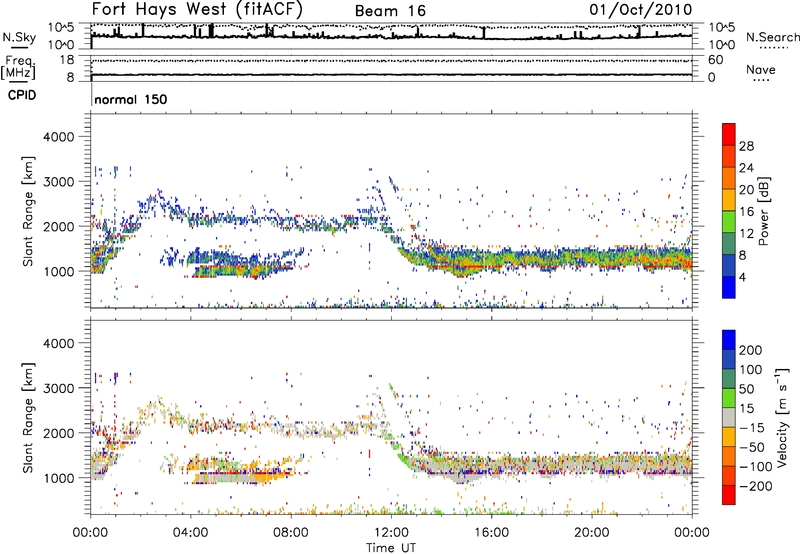Click the date 01/Oct/2010
This screenshot has height=554, width=800.
[641, 10]
